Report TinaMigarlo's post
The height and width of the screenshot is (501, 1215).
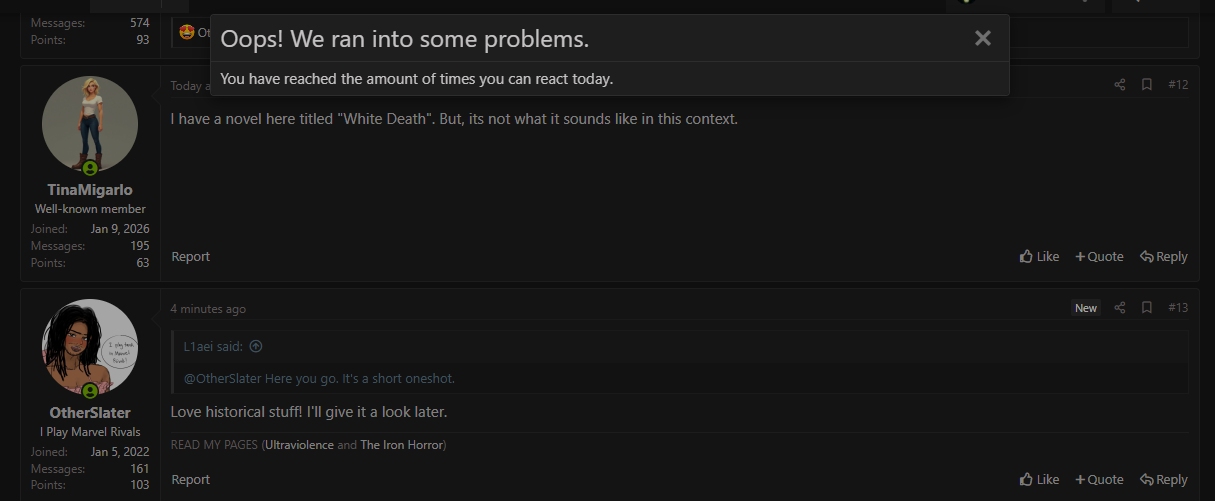tap(190, 257)
